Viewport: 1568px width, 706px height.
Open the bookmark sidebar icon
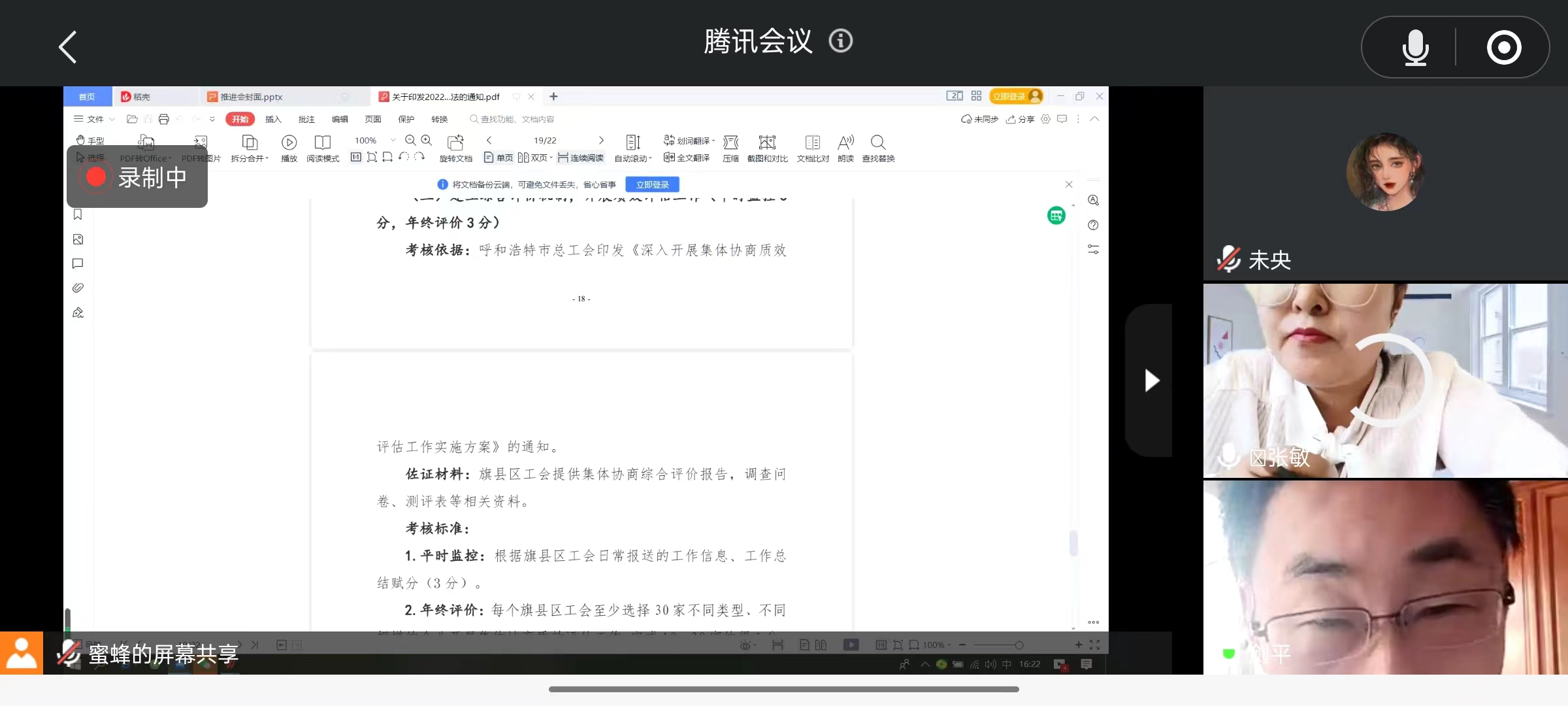coord(78,214)
